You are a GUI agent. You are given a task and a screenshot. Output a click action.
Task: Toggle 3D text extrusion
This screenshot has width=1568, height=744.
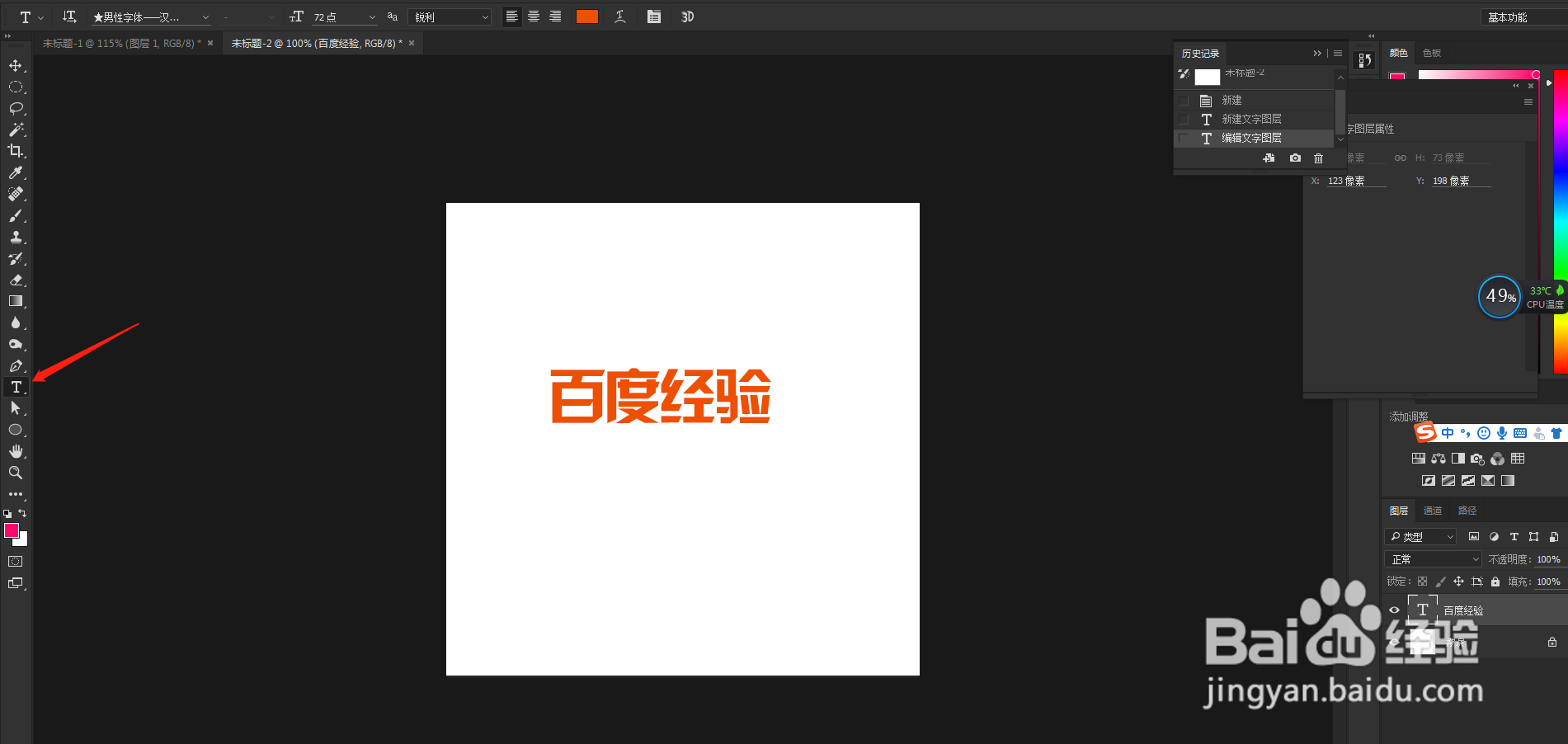(x=688, y=16)
